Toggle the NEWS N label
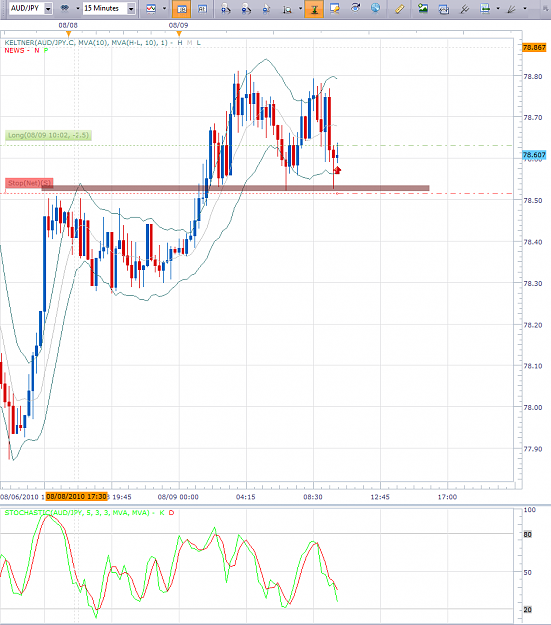 [37, 50]
